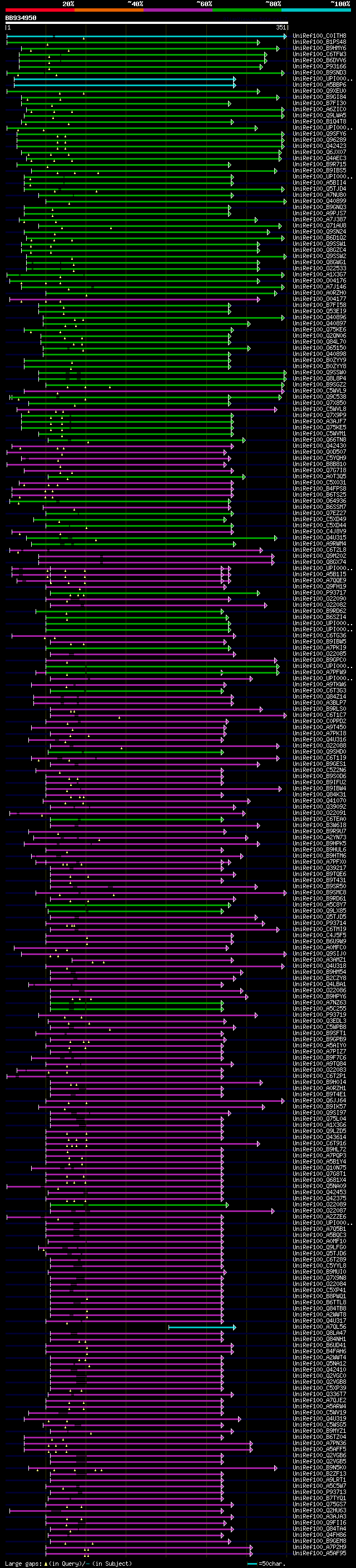
Task: Select hit label UniRef100_B9GNQ3
Action: (319, 207)
